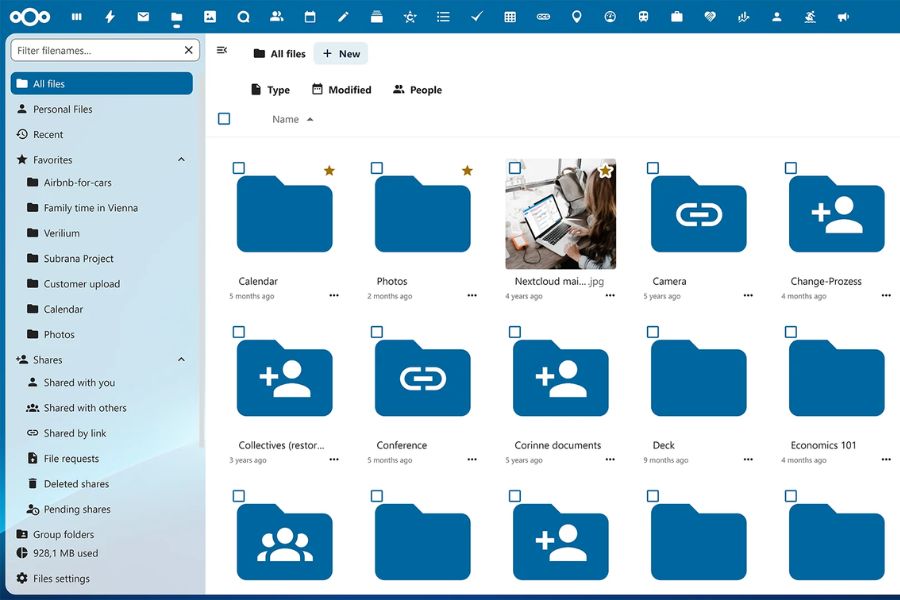Open the People filter dropdown

tap(417, 90)
